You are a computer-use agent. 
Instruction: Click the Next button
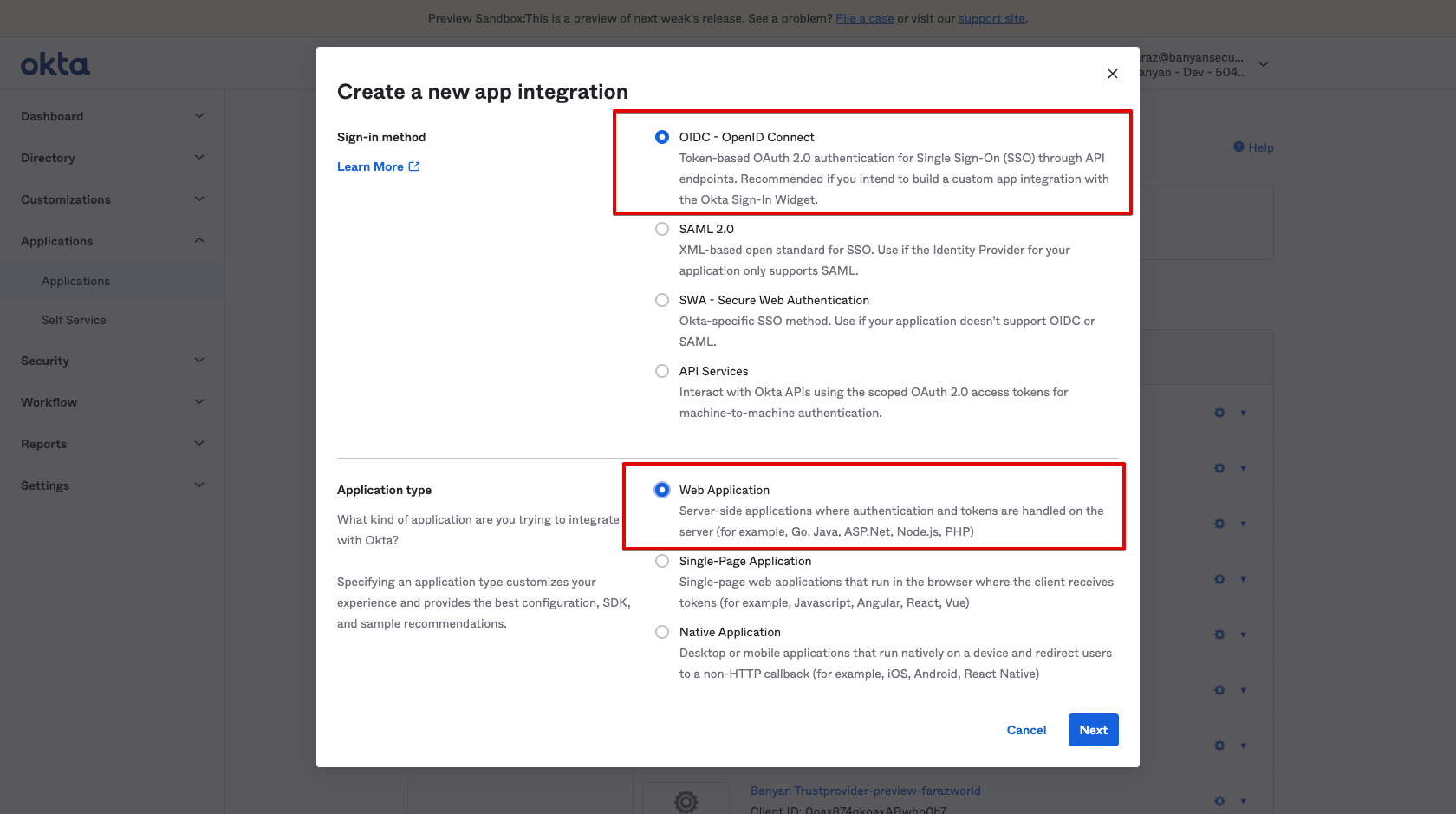pos(1093,730)
